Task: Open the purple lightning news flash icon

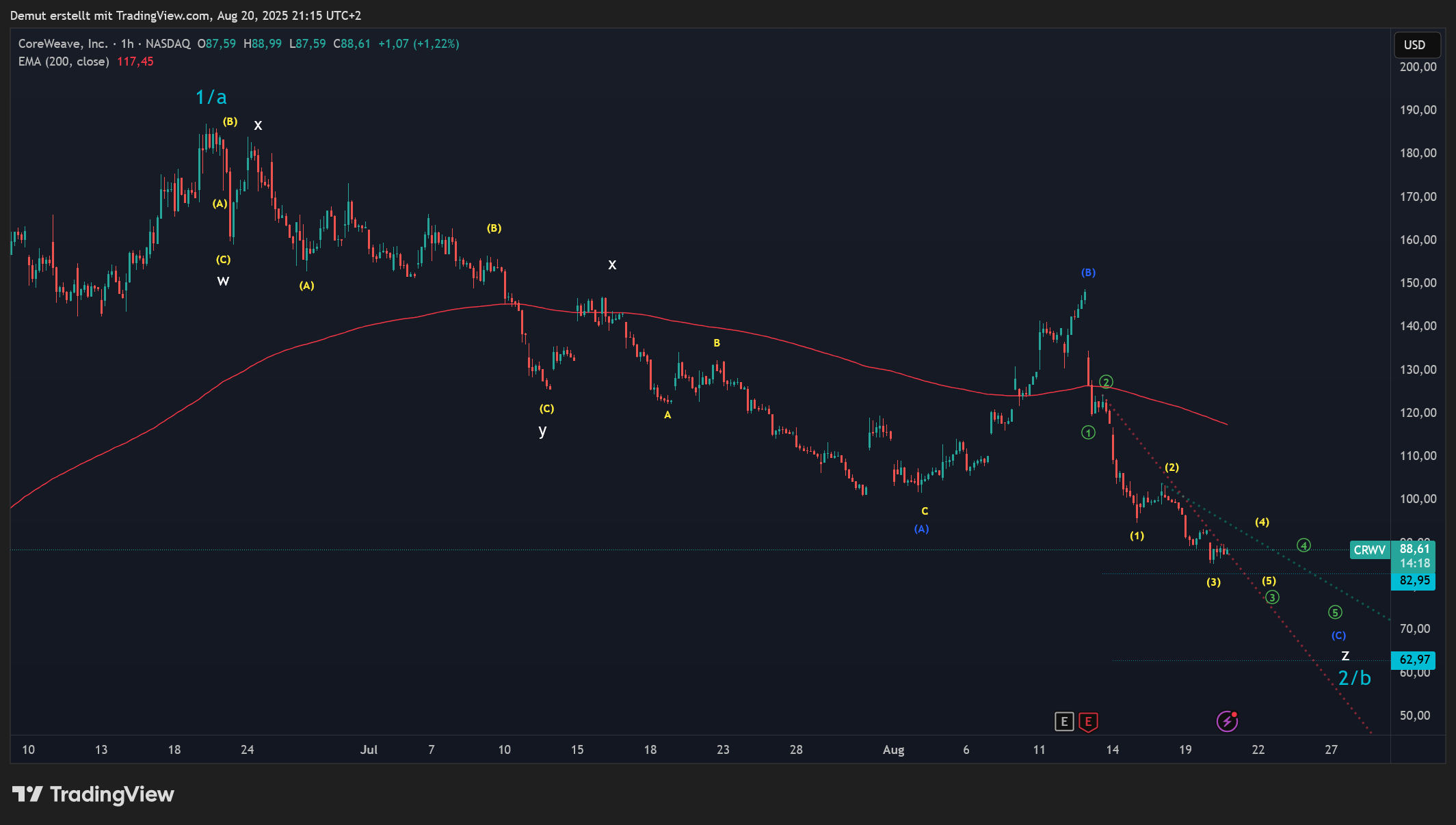Action: point(1227,721)
